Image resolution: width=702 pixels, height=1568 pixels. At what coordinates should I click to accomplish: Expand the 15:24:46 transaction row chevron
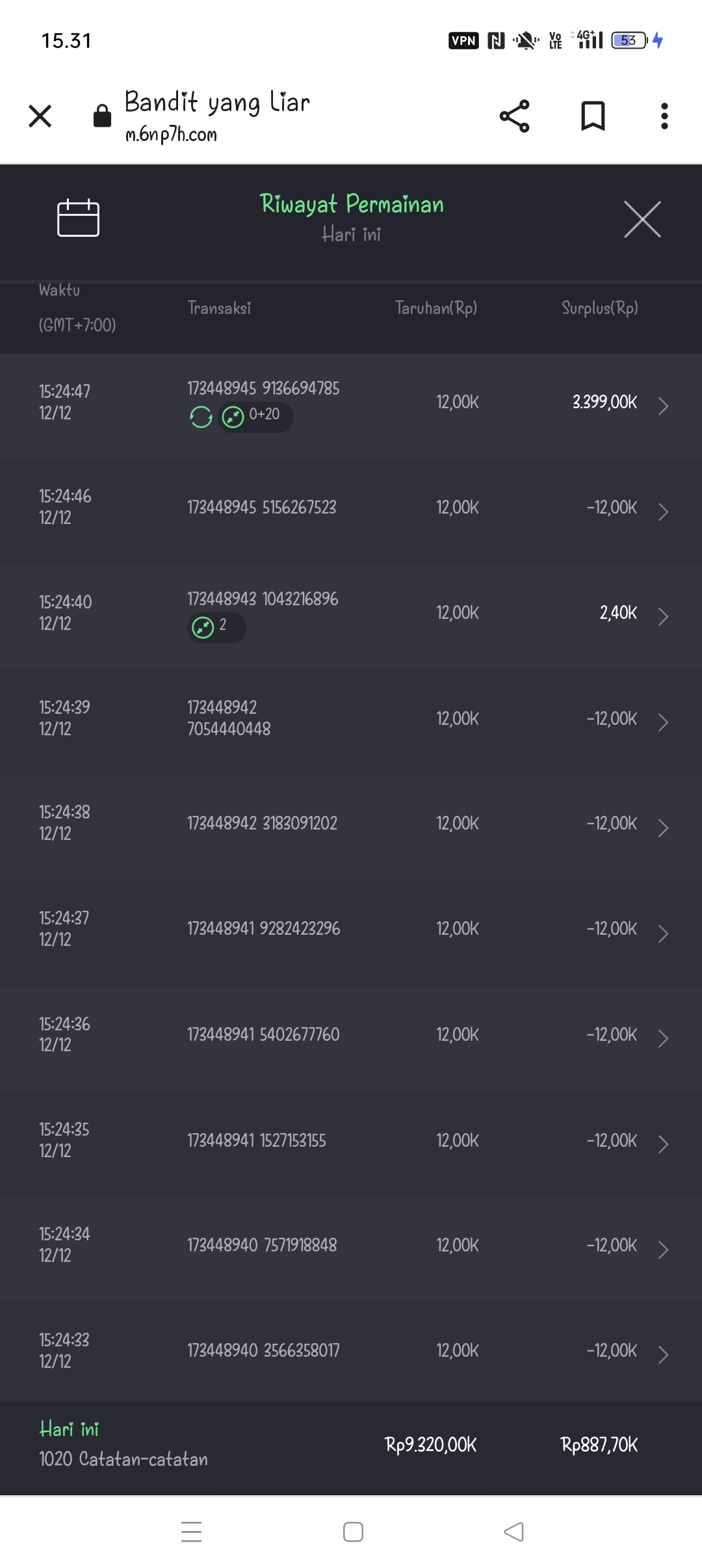(662, 512)
